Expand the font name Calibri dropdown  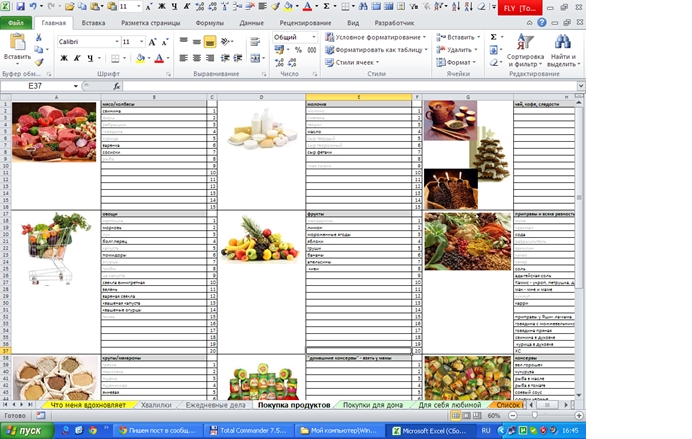coord(117,41)
